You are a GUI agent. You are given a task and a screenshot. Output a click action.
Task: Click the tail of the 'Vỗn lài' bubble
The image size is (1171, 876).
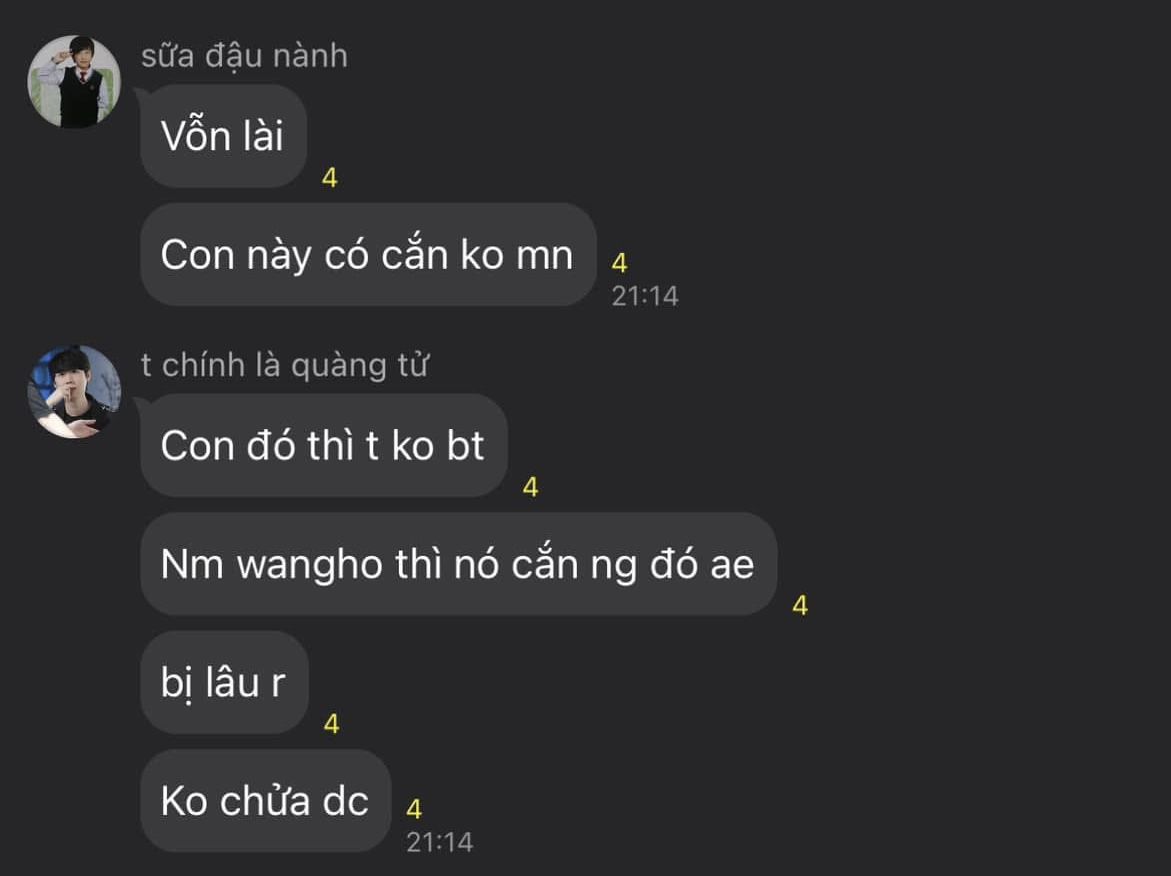click(x=141, y=93)
